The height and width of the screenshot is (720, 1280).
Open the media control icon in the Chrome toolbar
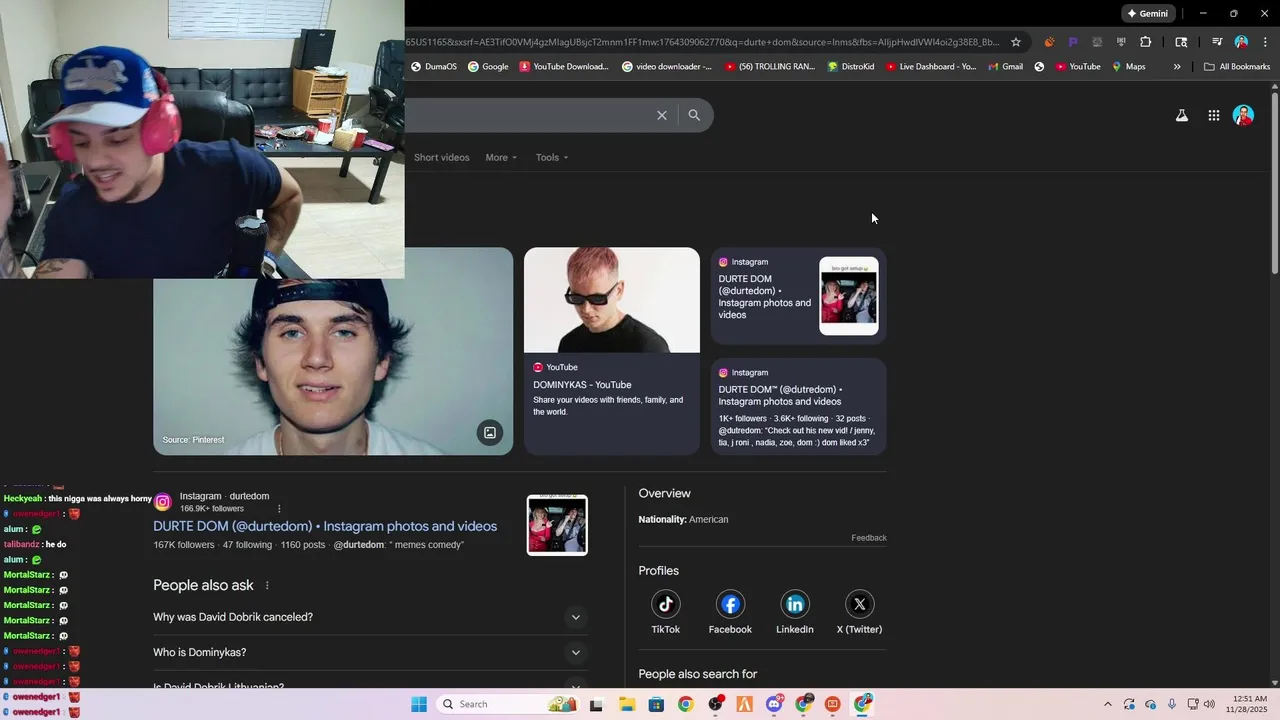pyautogui.click(x=1217, y=42)
